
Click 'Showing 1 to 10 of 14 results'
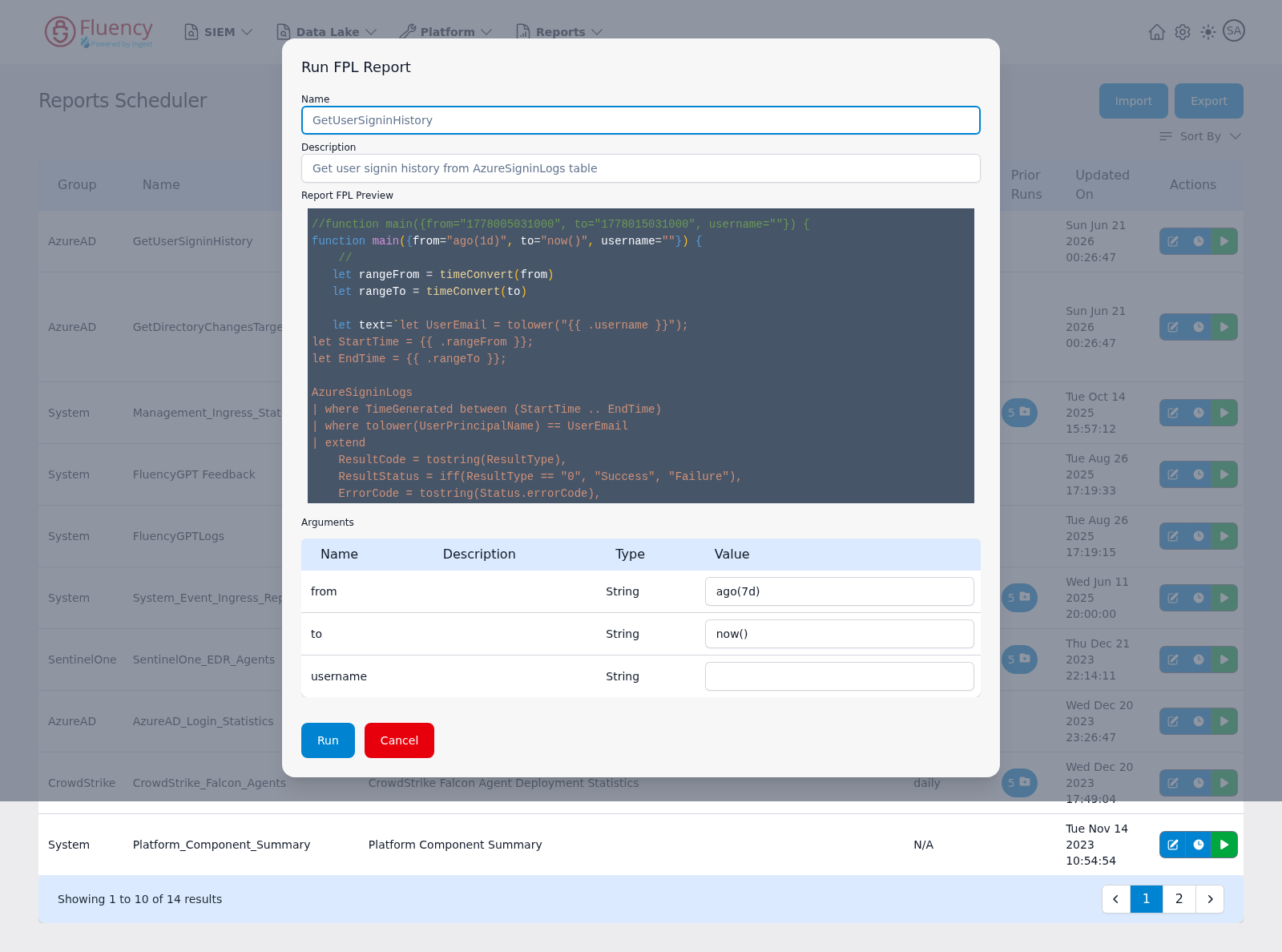(140, 899)
